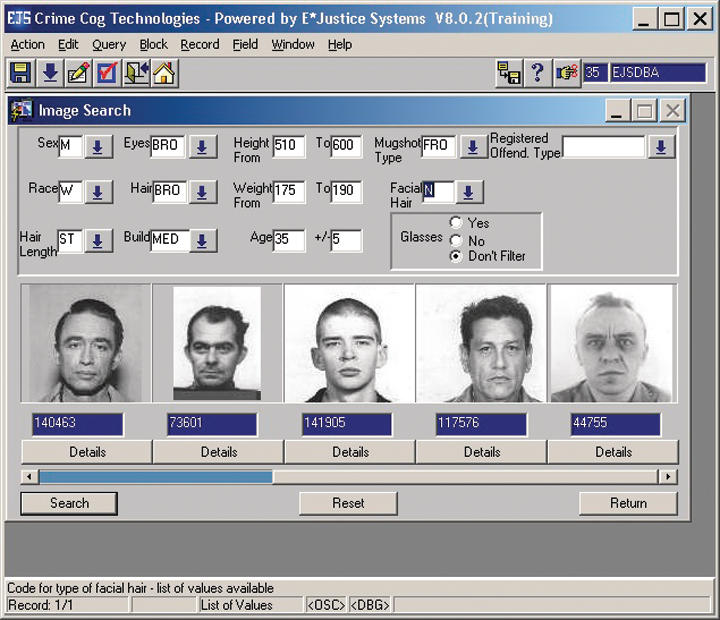
Task: Select the Glasses Yes radio button
Action: coord(456,223)
